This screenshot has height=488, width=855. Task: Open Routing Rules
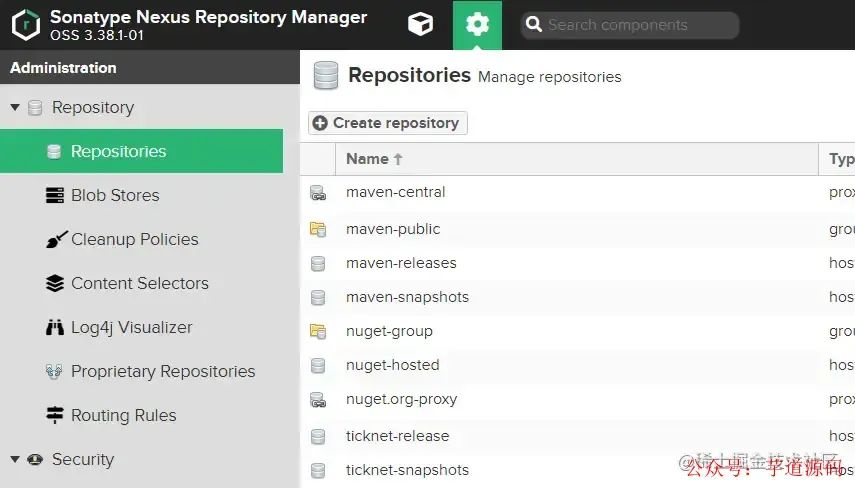tap(124, 415)
